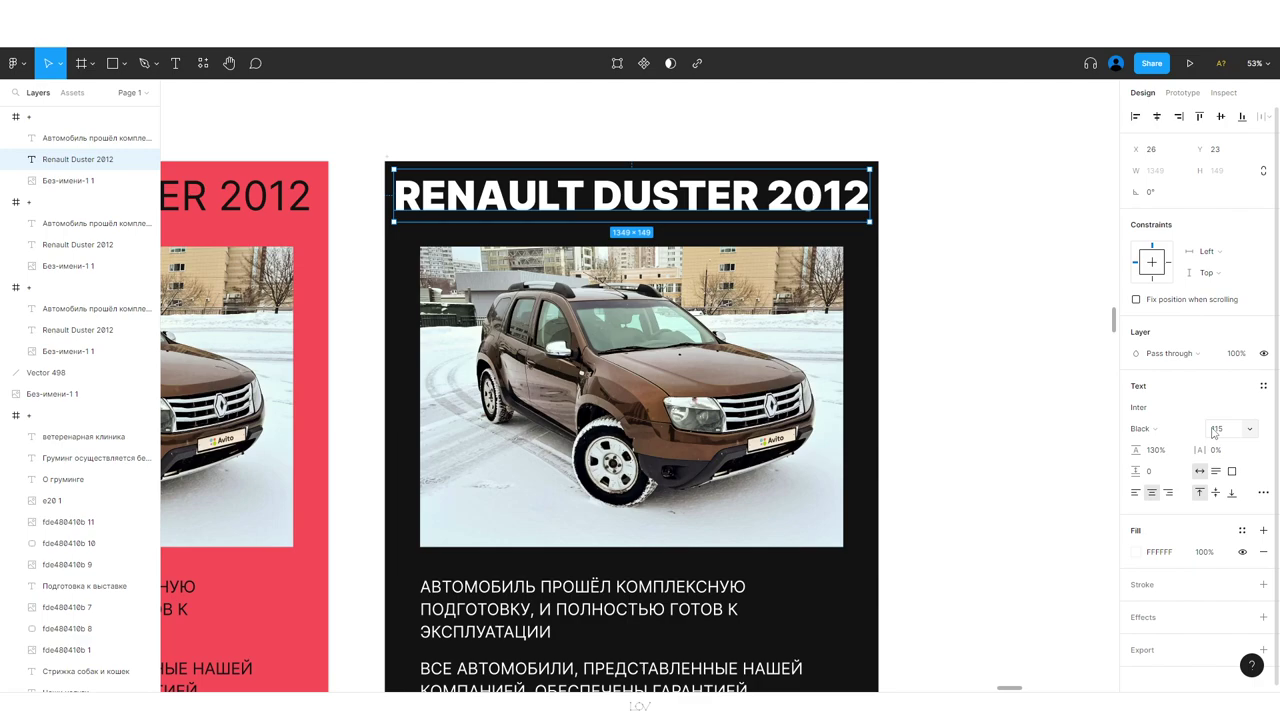Open the Resources components tool

pos(203,63)
